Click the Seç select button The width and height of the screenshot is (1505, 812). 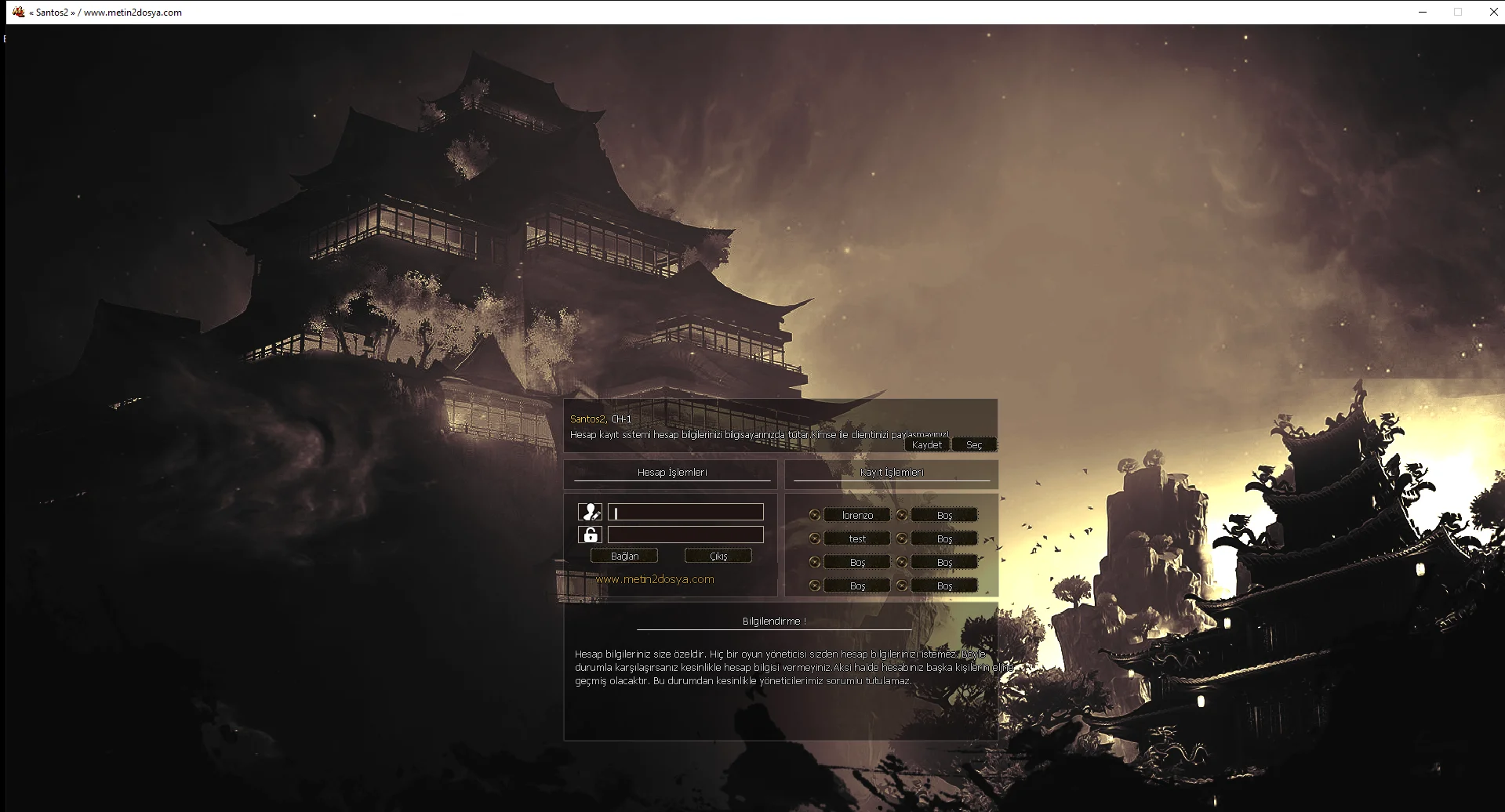click(974, 444)
